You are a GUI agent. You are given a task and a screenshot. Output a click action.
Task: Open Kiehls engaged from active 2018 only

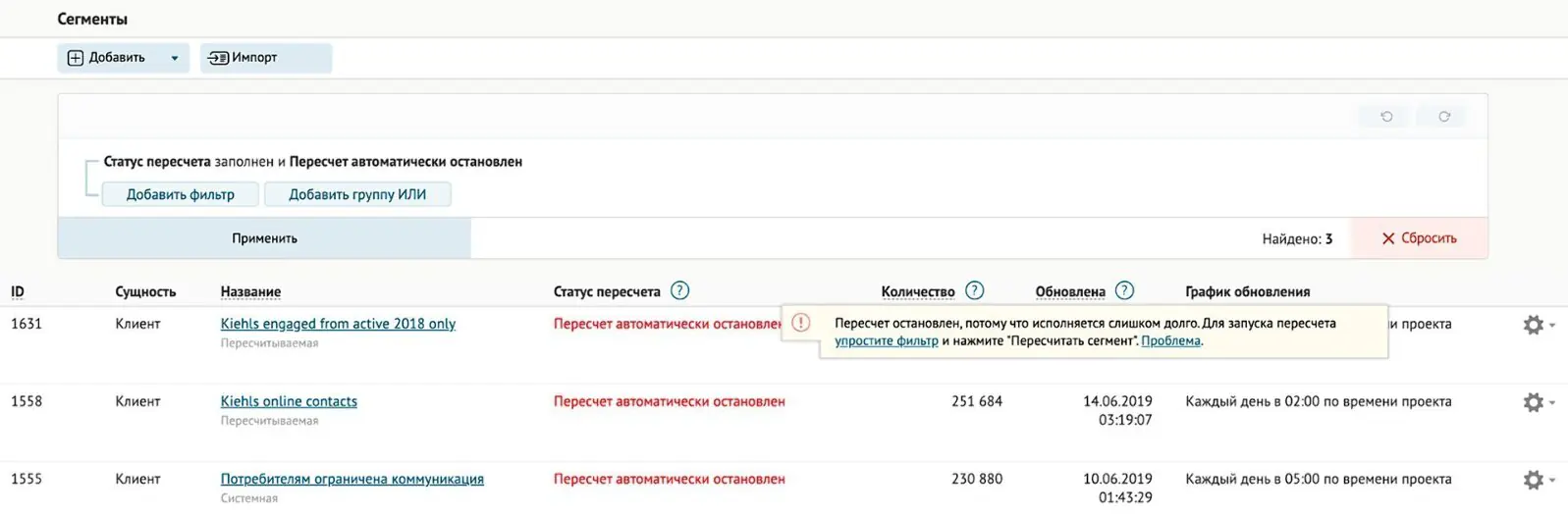tap(338, 324)
